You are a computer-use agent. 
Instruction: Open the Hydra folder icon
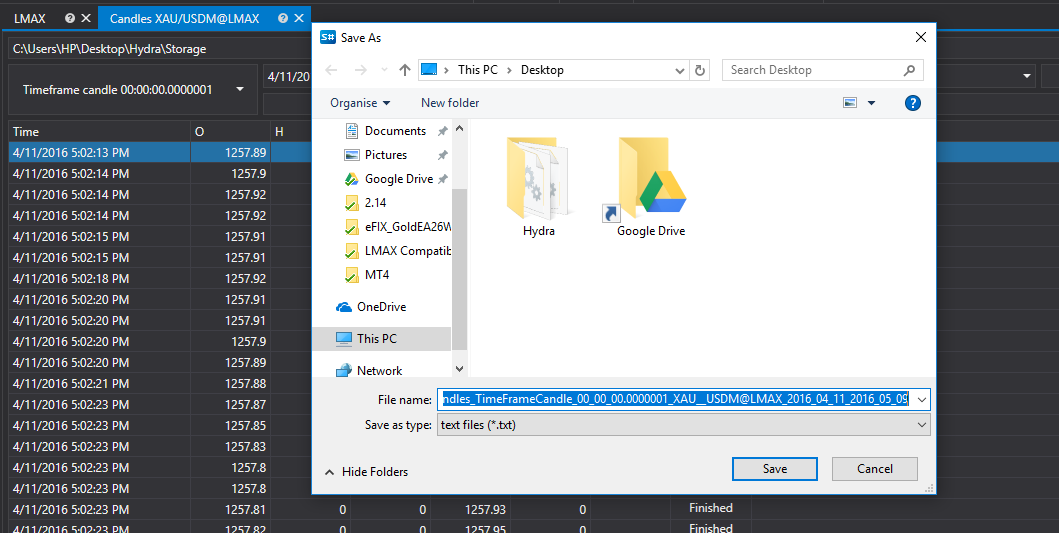(537, 179)
